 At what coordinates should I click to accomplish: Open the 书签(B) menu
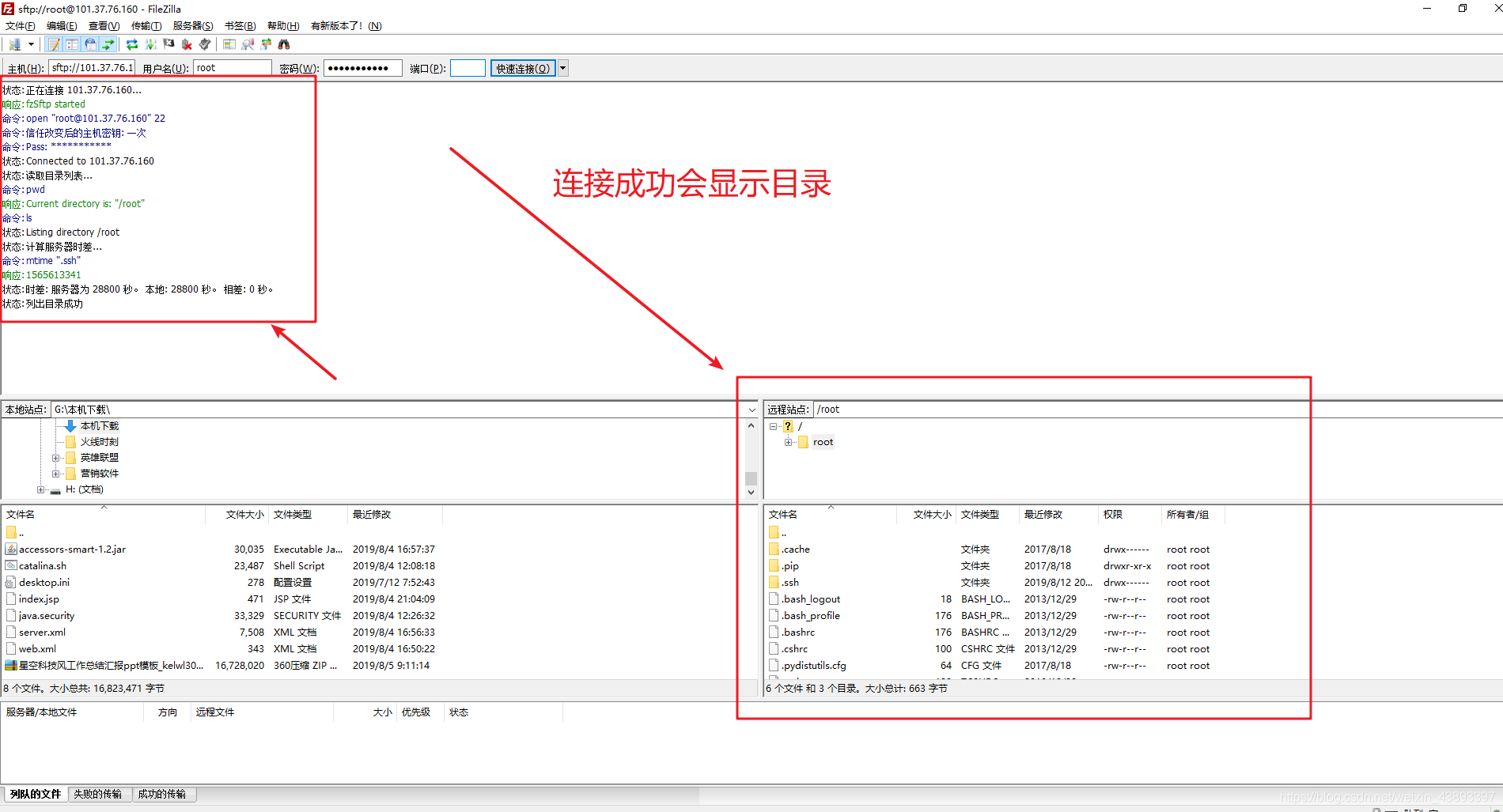click(240, 26)
